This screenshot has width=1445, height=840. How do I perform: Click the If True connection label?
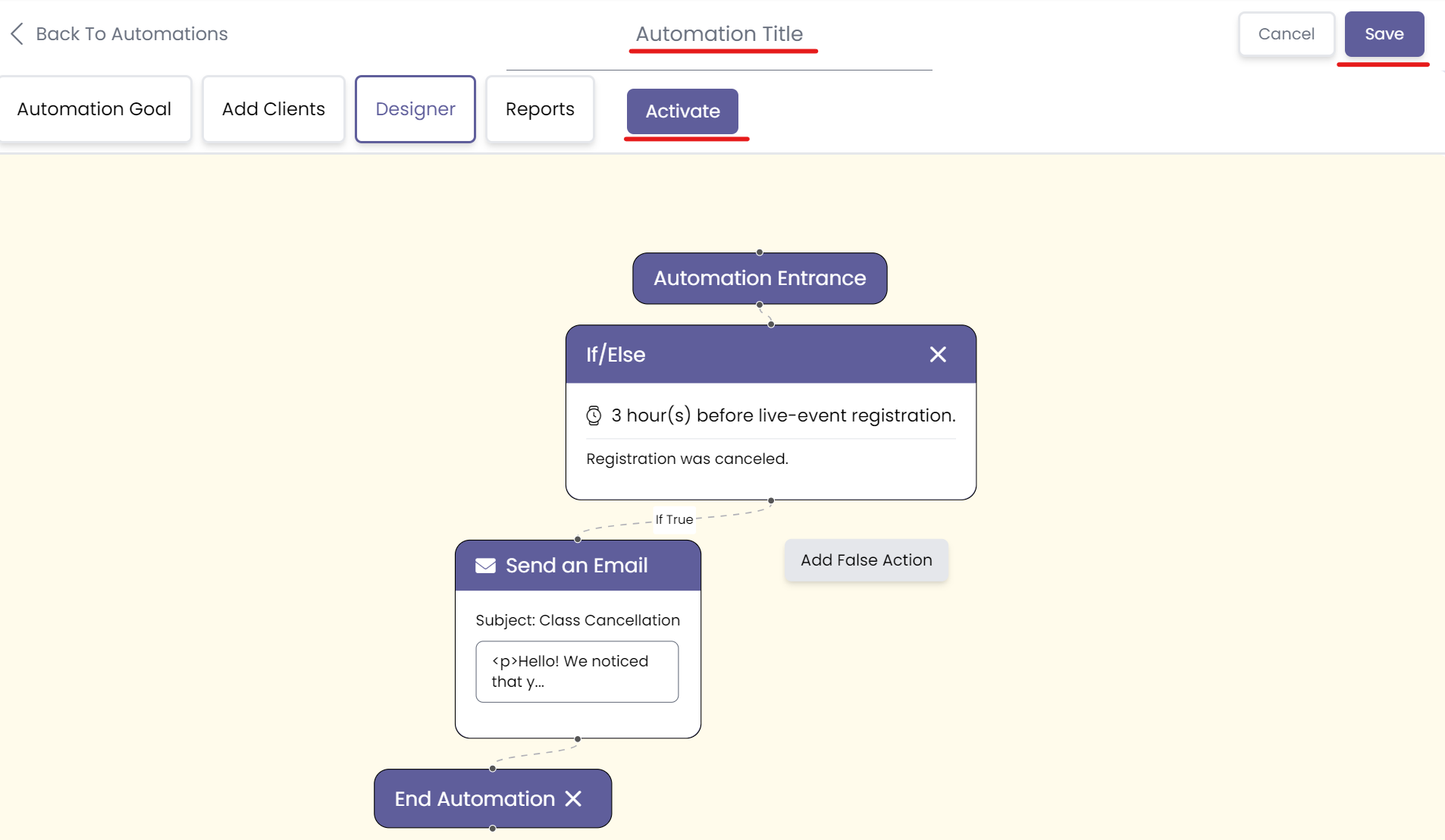pyautogui.click(x=673, y=519)
